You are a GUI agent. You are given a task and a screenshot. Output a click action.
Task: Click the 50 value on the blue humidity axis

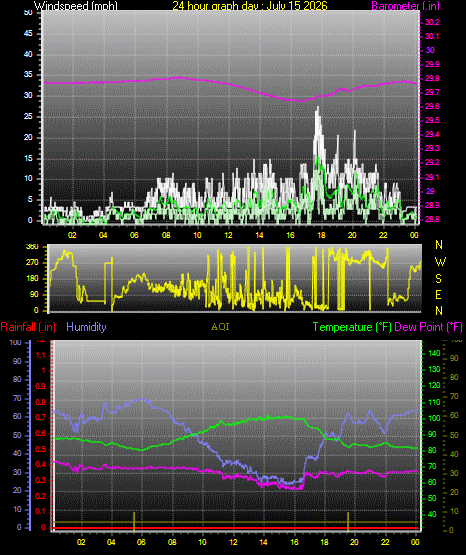[17, 435]
